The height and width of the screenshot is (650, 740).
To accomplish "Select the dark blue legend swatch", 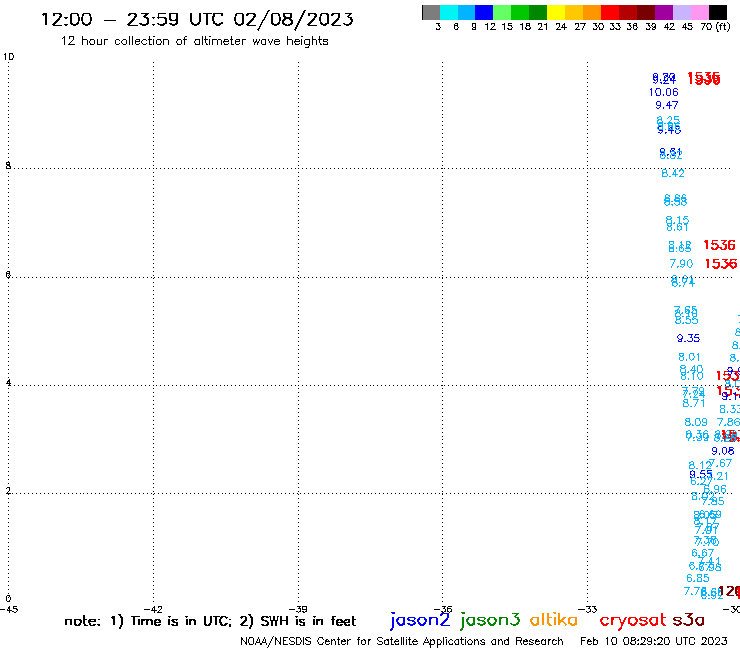I will (484, 12).
